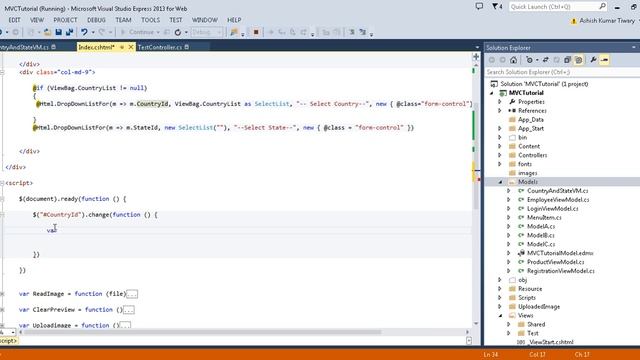
Task: Switch to CountryAndStateVM.cs editor tab
Action: [x=24, y=47]
